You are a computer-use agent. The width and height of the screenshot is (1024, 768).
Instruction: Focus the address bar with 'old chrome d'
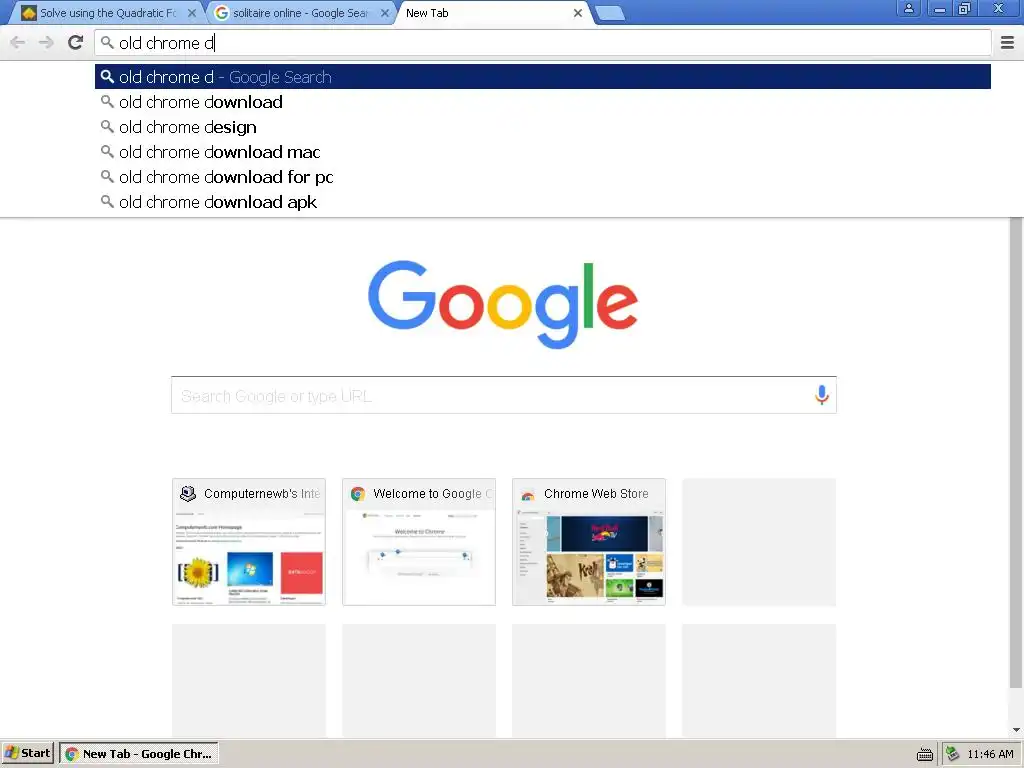click(543, 43)
